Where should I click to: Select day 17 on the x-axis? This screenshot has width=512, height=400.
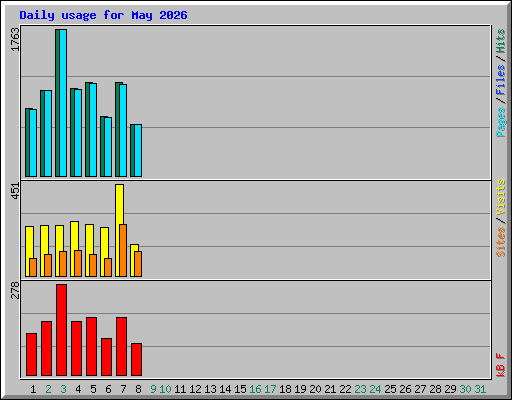tap(270, 389)
